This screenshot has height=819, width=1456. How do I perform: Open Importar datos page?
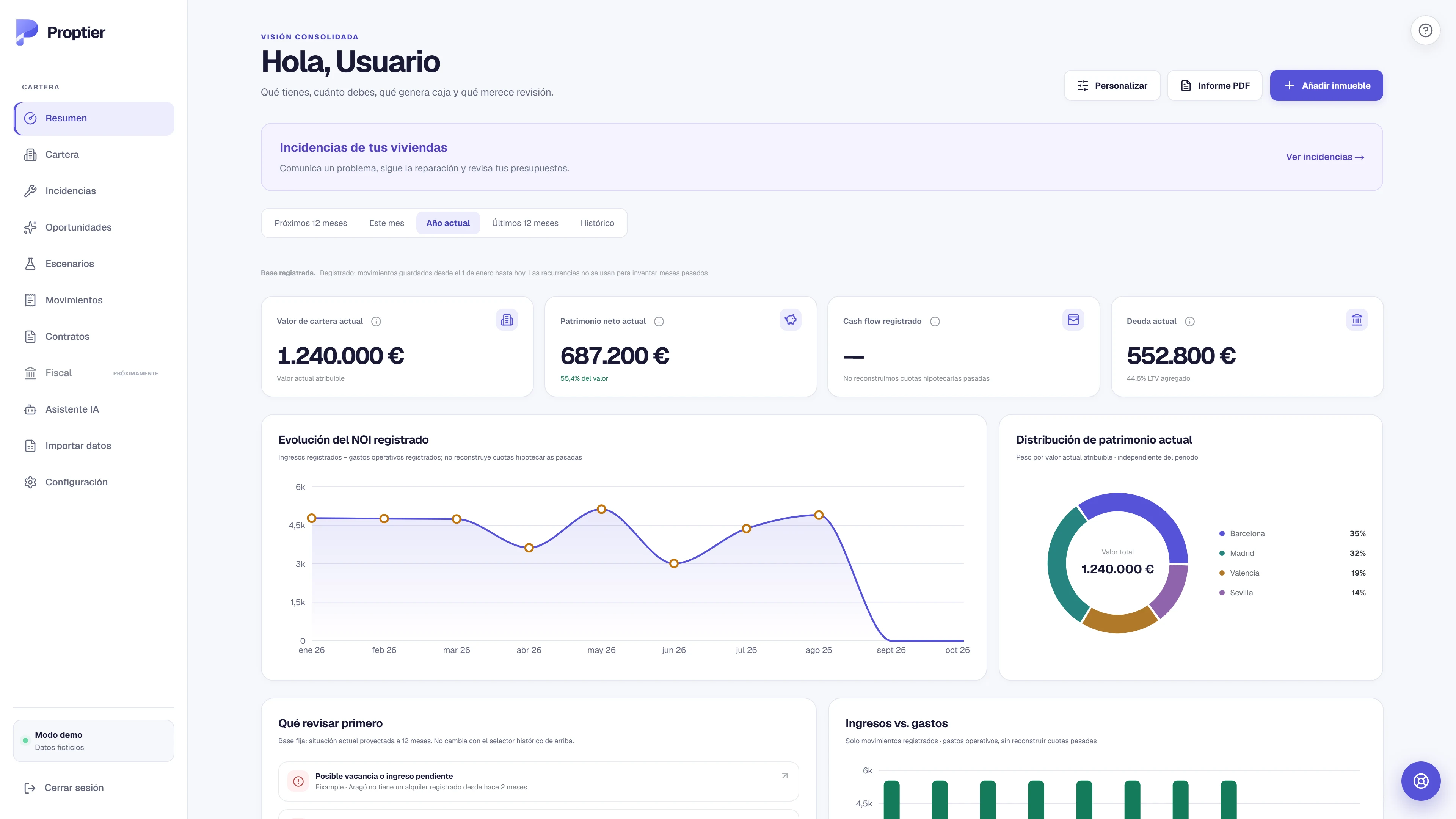94,446
